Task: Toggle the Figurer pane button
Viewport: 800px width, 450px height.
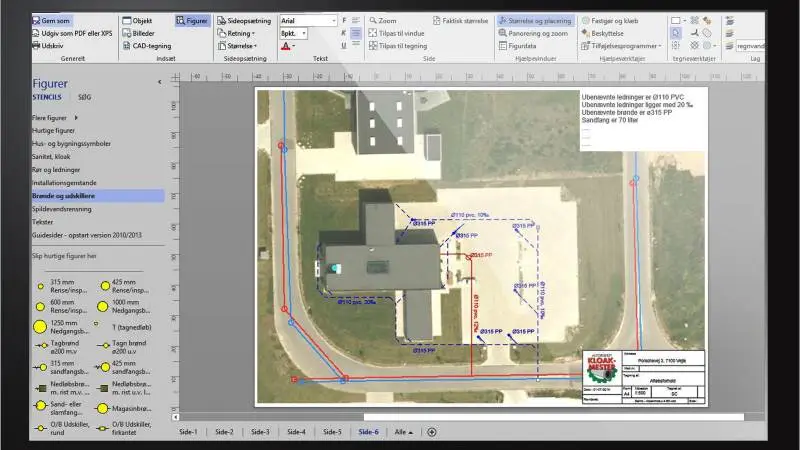Action: tap(192, 20)
